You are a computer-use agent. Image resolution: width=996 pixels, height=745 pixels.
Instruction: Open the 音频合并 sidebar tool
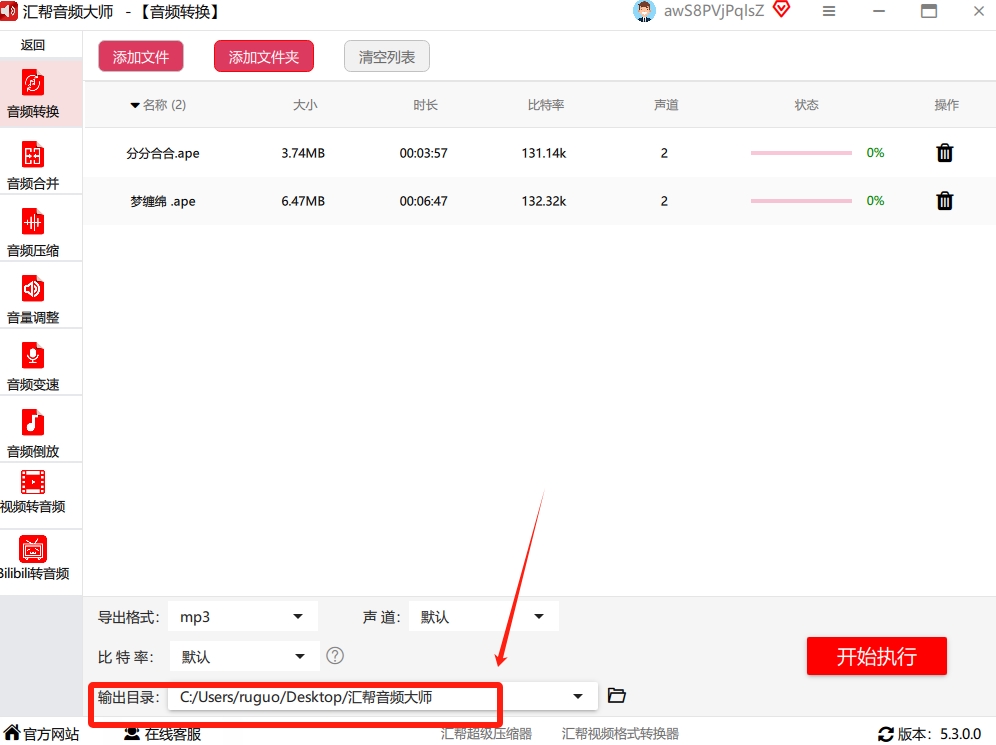pos(33,165)
